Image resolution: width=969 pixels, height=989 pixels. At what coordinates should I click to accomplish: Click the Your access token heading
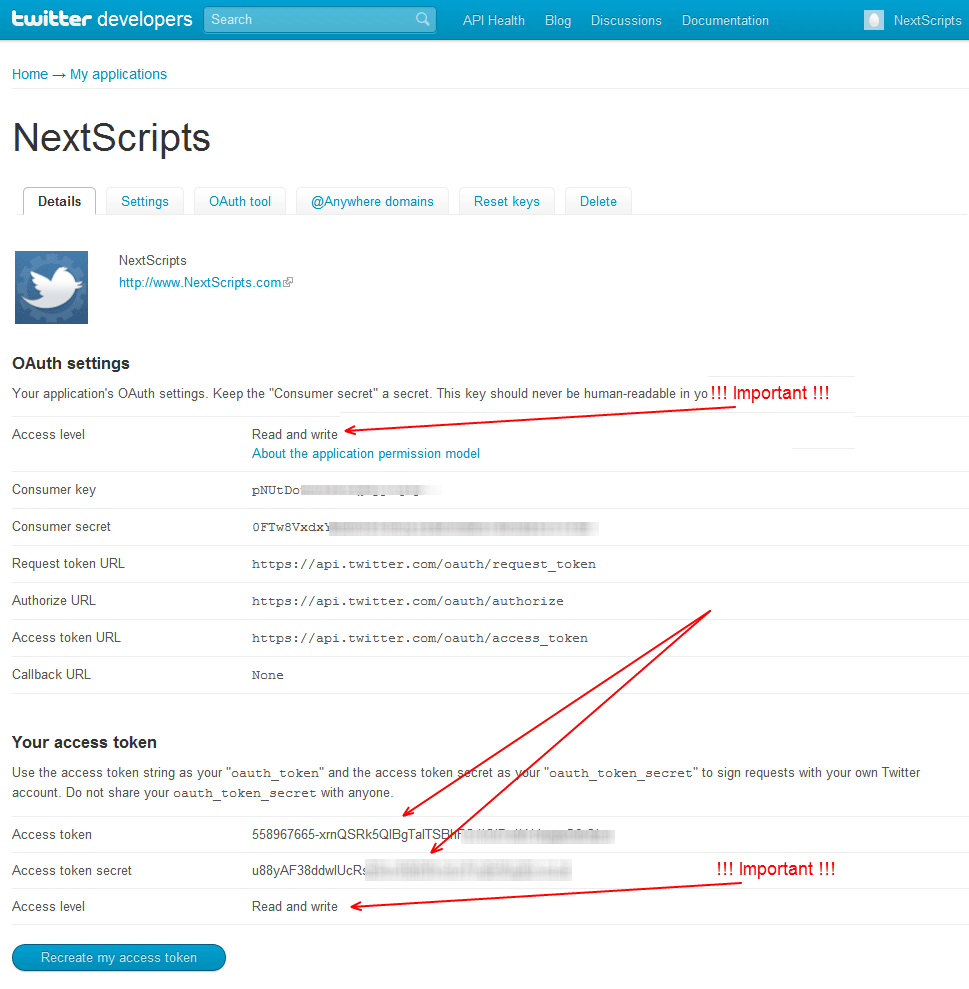(84, 742)
